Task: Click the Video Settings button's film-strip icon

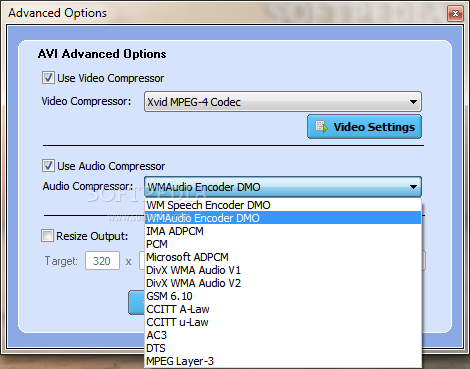Action: click(x=321, y=127)
